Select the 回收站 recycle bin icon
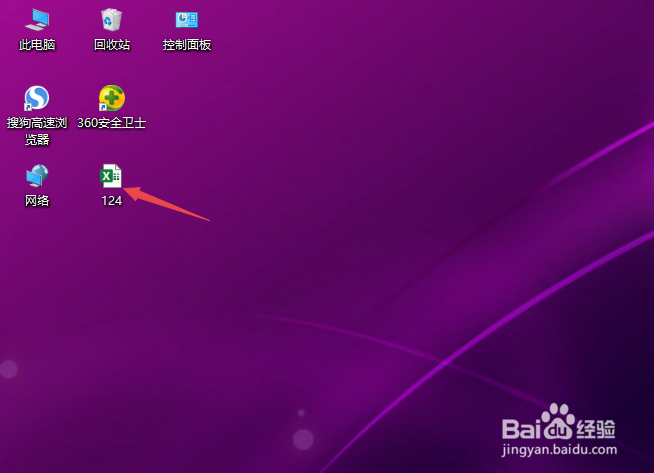654x473 pixels. (111, 20)
